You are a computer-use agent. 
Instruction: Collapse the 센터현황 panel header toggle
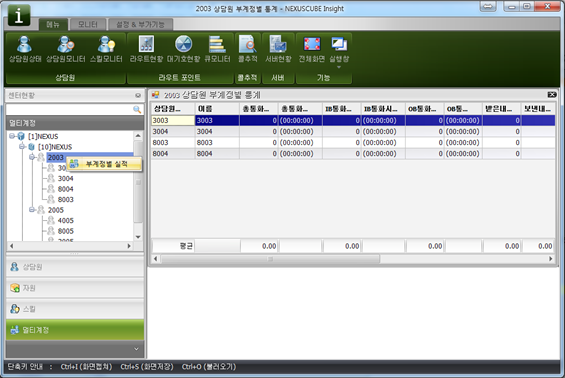click(x=138, y=95)
